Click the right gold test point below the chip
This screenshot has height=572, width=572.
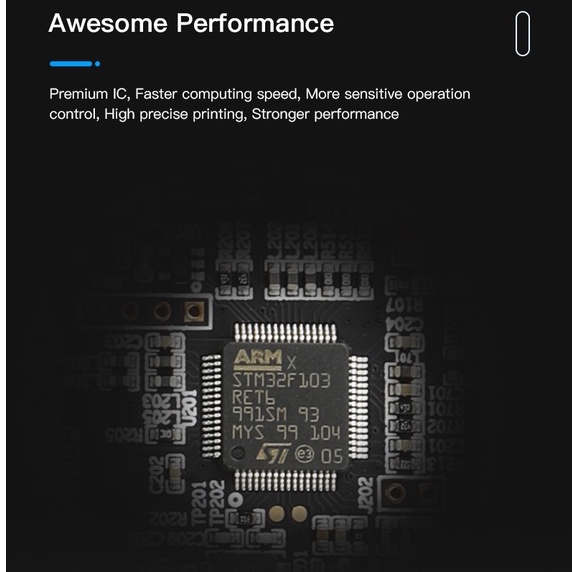point(299,513)
